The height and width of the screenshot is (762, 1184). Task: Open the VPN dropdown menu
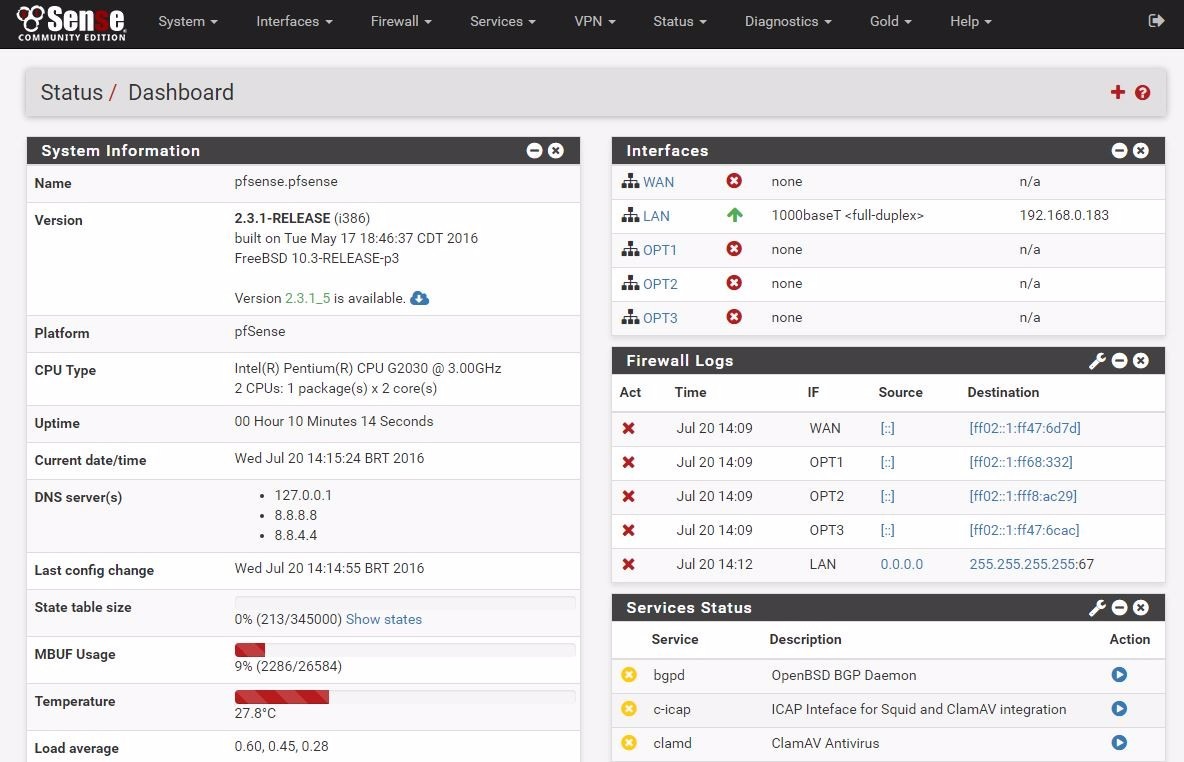[595, 21]
